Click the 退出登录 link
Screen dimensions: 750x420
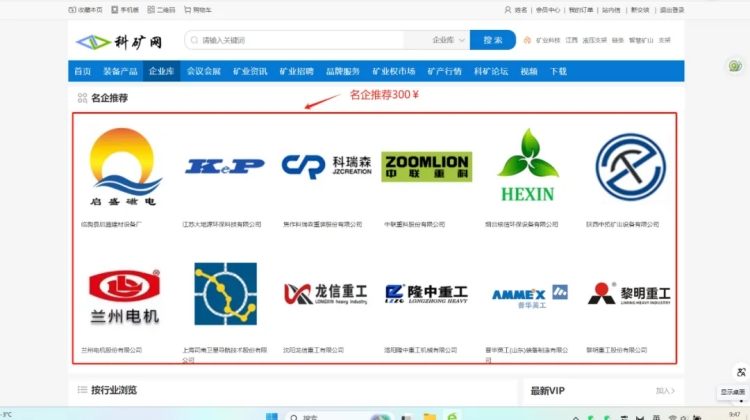(x=671, y=9)
